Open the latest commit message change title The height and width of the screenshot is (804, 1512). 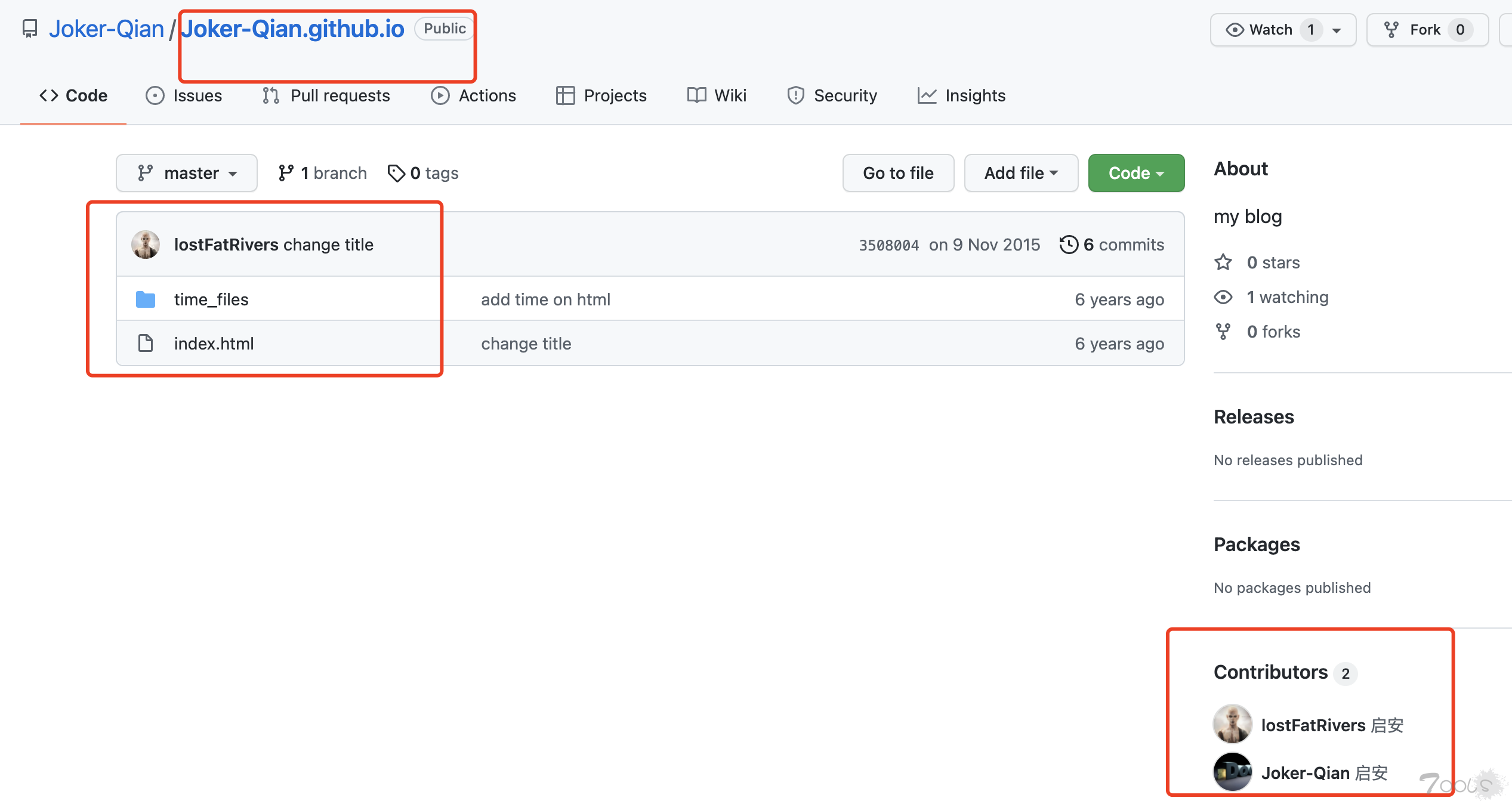[x=329, y=245]
